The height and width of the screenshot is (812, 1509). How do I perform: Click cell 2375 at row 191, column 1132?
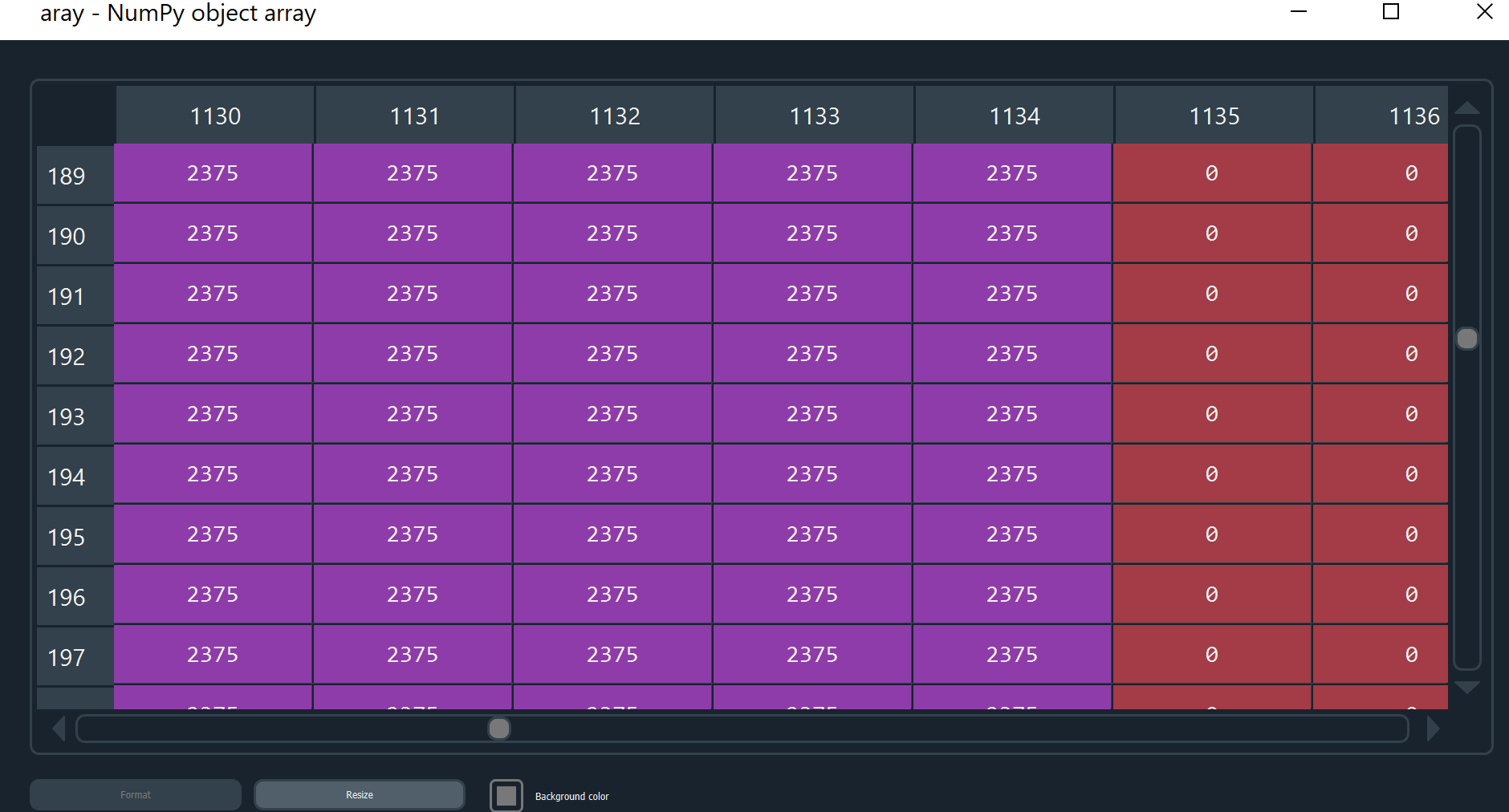[x=612, y=294]
